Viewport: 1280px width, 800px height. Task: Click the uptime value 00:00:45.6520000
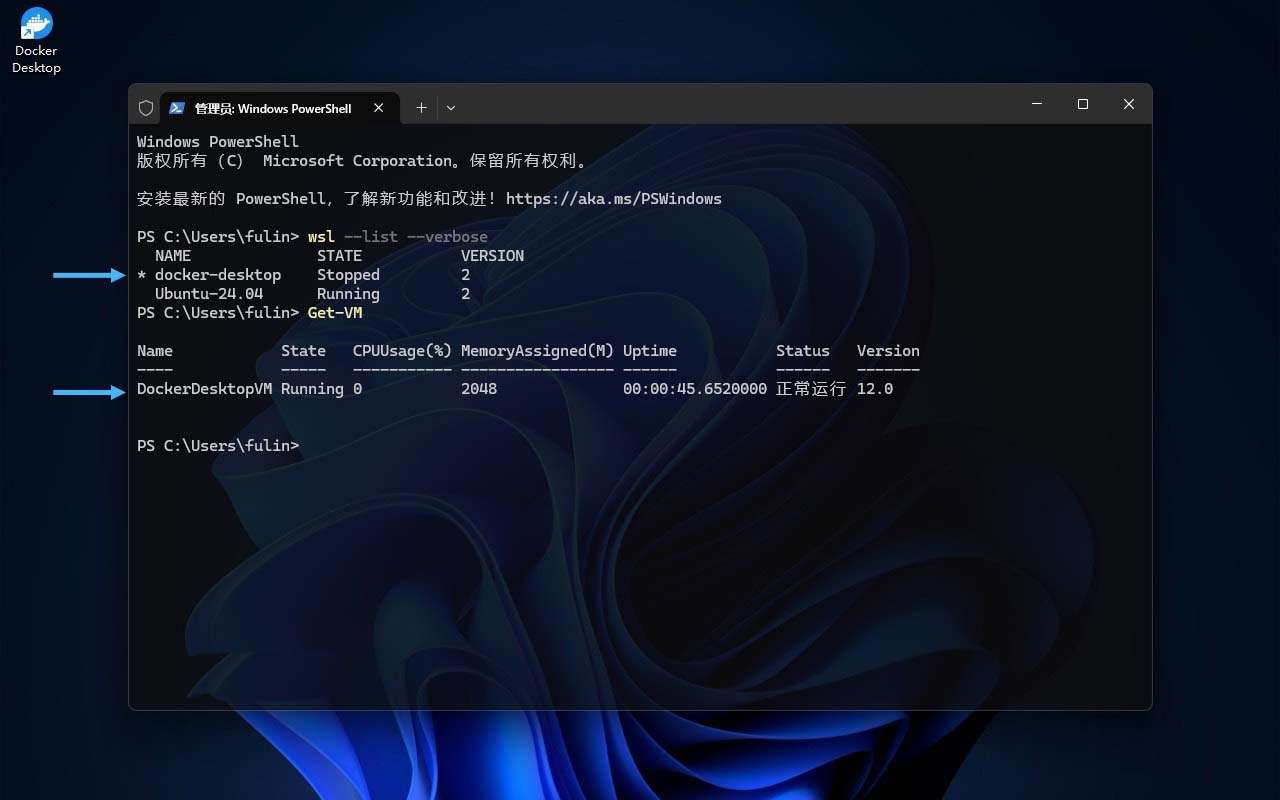pyautogui.click(x=695, y=389)
